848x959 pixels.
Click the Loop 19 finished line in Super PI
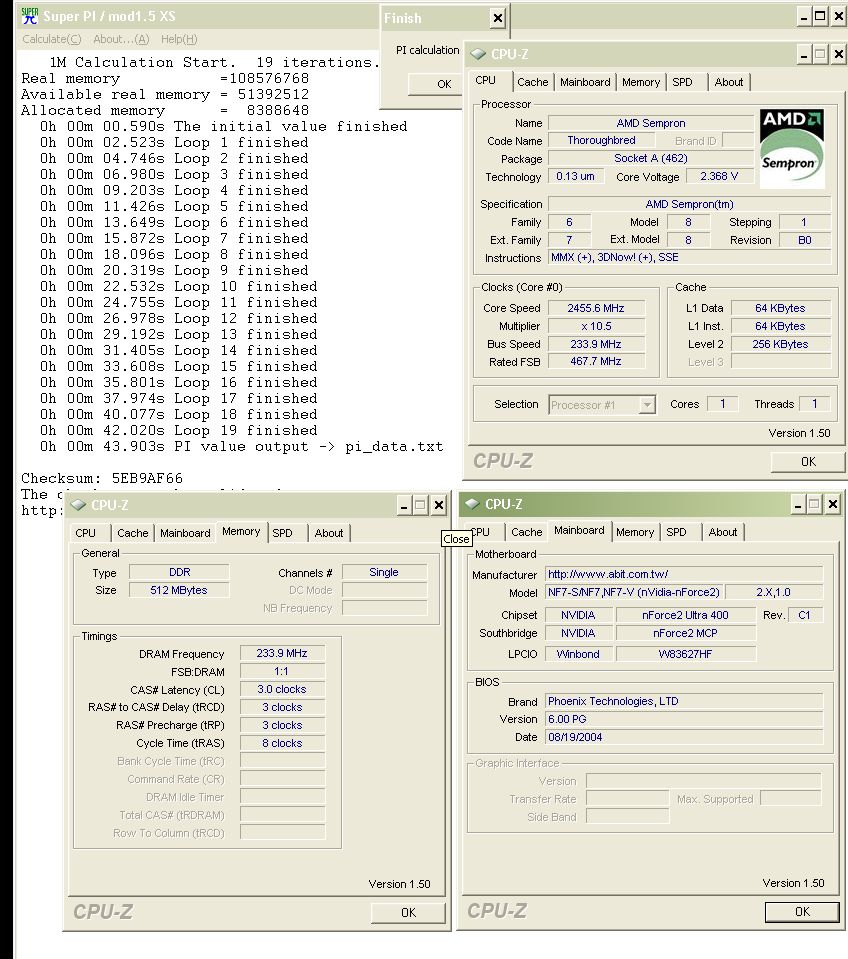point(179,431)
